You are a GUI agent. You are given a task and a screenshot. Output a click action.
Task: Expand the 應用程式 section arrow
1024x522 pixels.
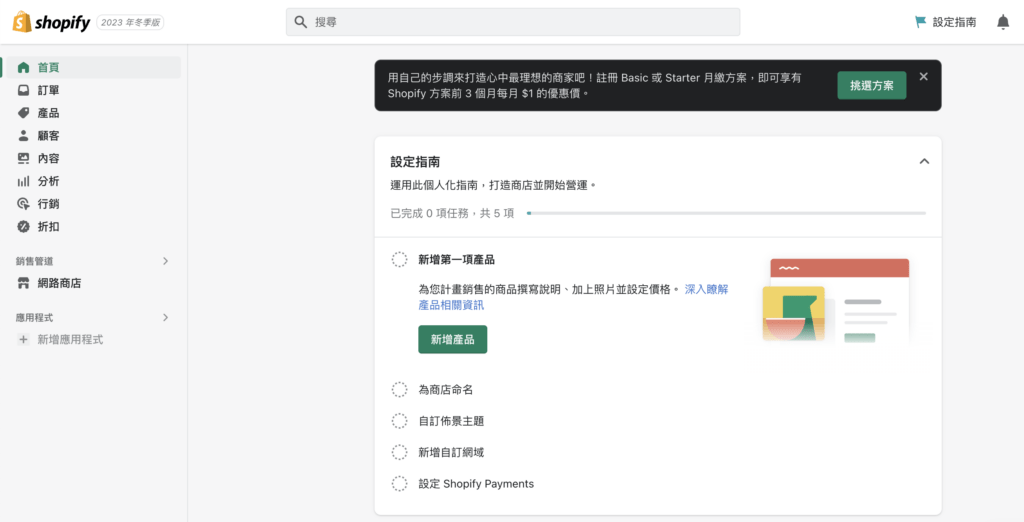165,318
